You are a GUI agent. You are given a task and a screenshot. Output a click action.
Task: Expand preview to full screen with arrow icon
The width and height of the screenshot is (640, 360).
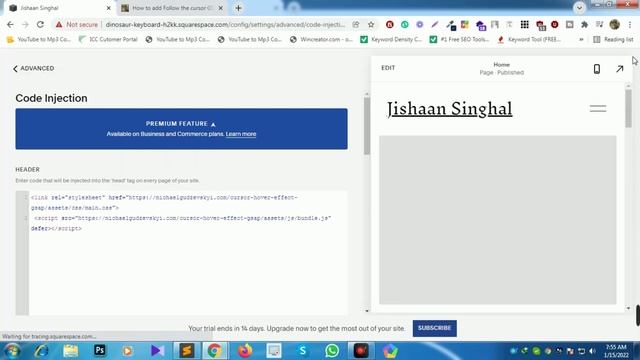[x=620, y=69]
